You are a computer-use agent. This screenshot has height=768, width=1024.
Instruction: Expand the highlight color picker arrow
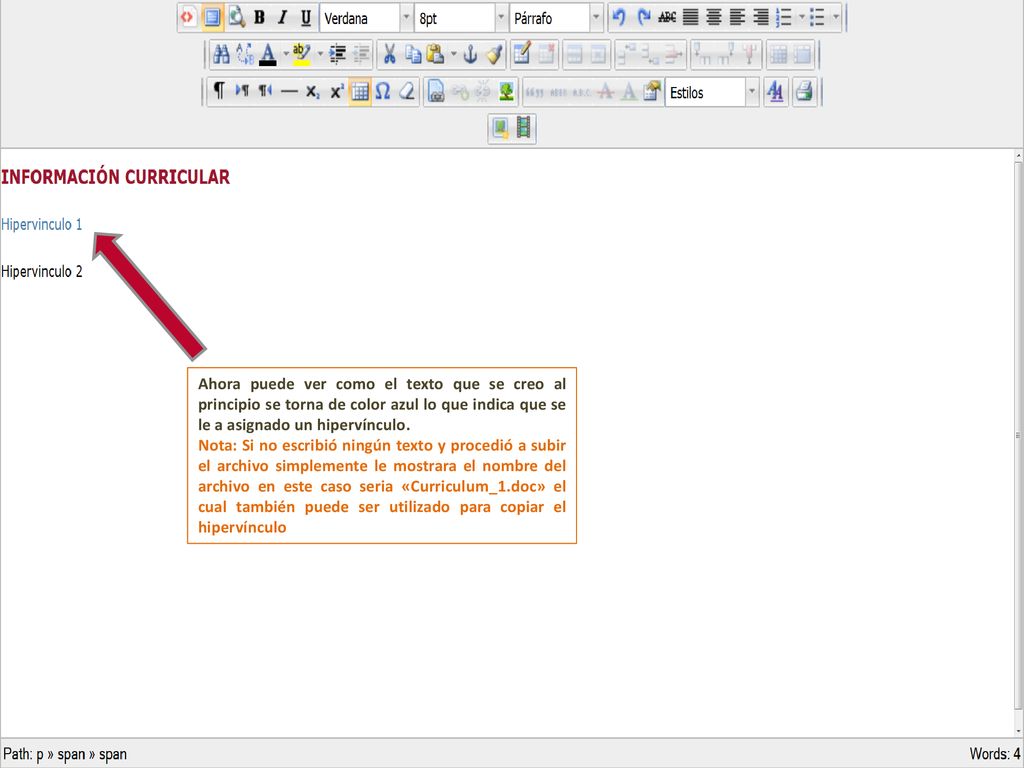[319, 55]
